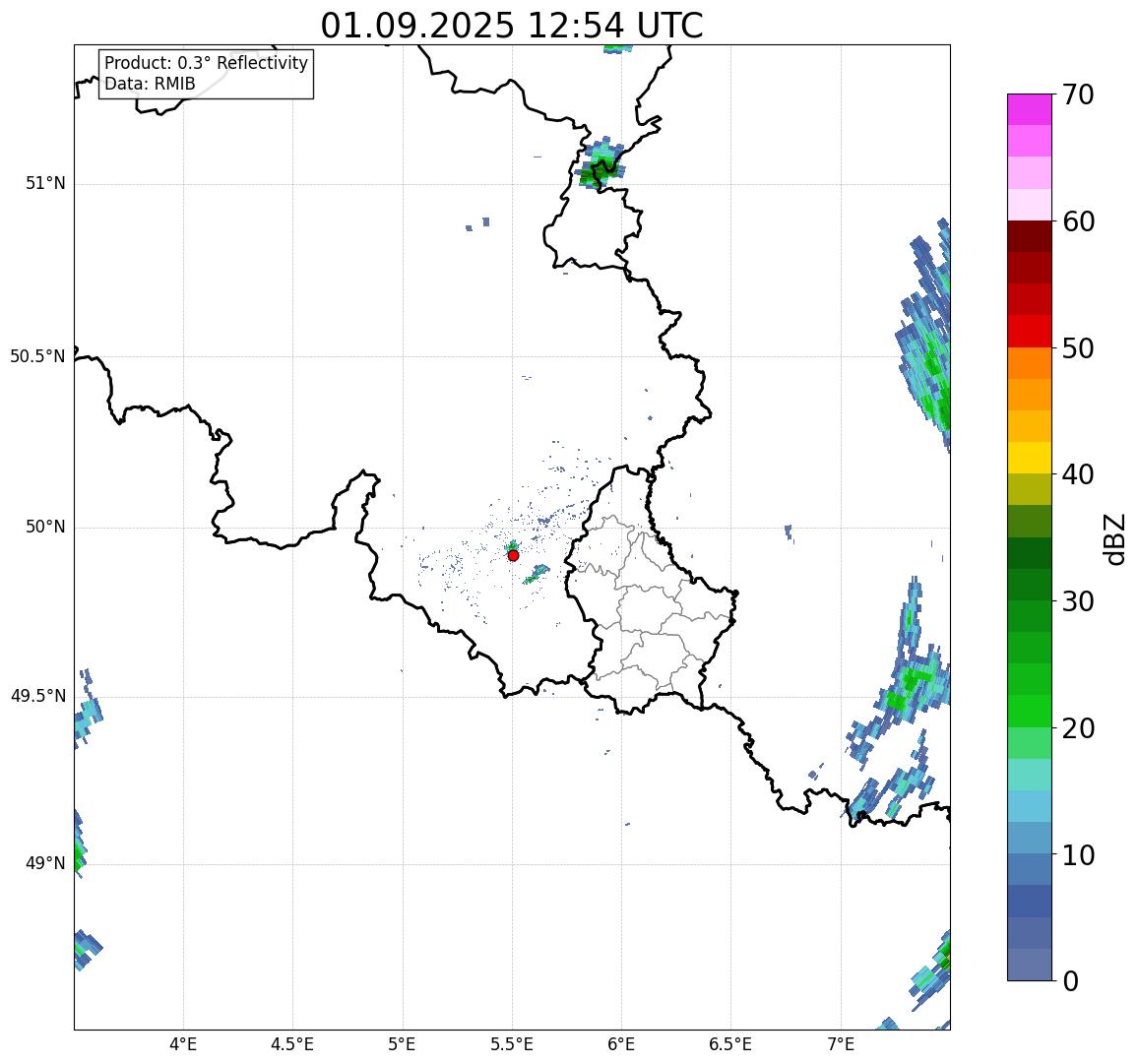
Task: Click the '6.5°E' longitude label
Action: click(x=730, y=1044)
